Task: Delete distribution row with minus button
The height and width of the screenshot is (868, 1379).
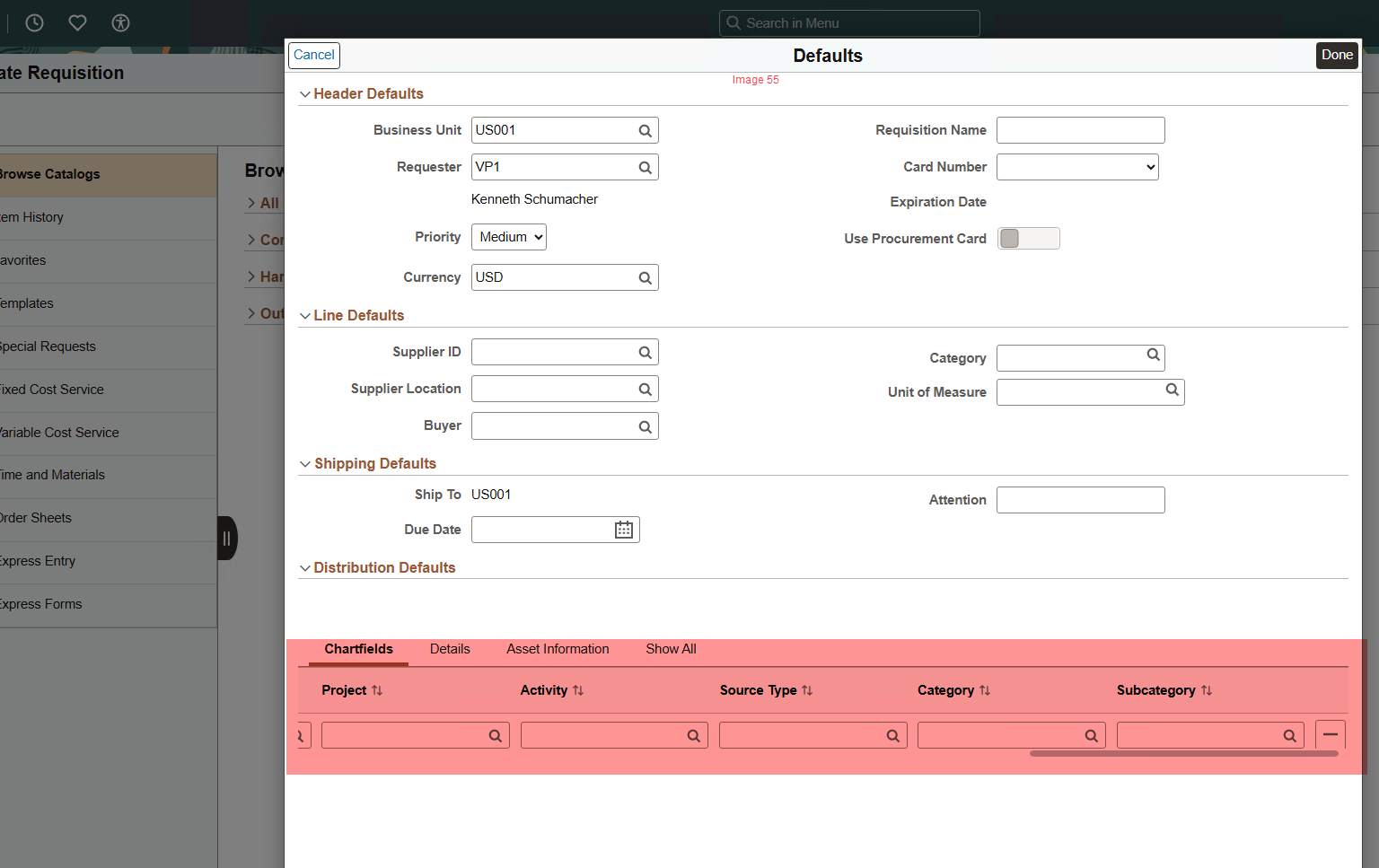Action: (1331, 734)
